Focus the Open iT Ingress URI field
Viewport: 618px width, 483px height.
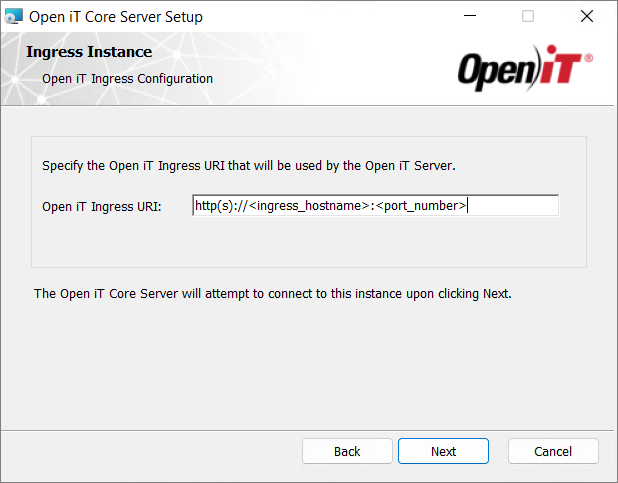375,205
